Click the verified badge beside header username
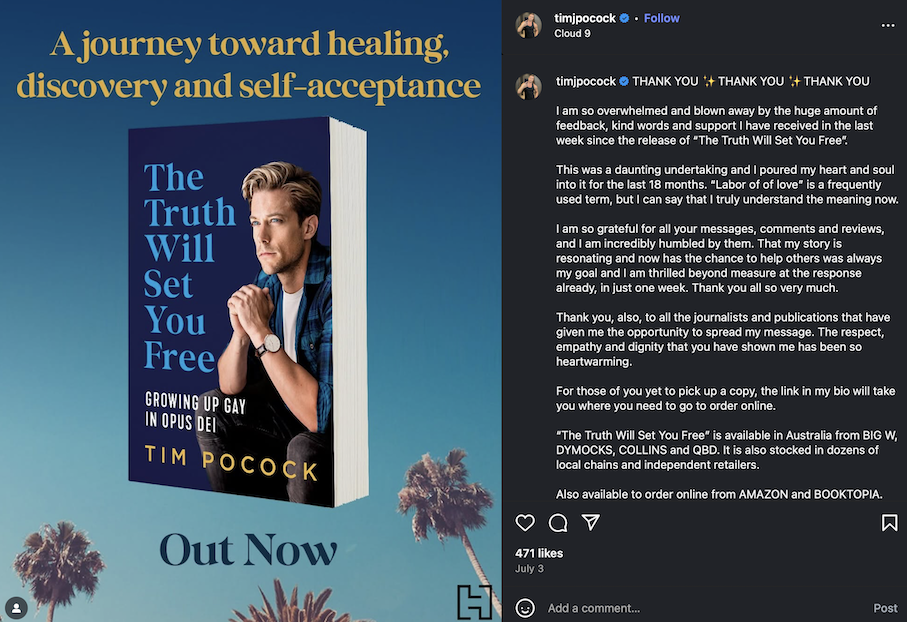The image size is (907, 622). (x=624, y=19)
